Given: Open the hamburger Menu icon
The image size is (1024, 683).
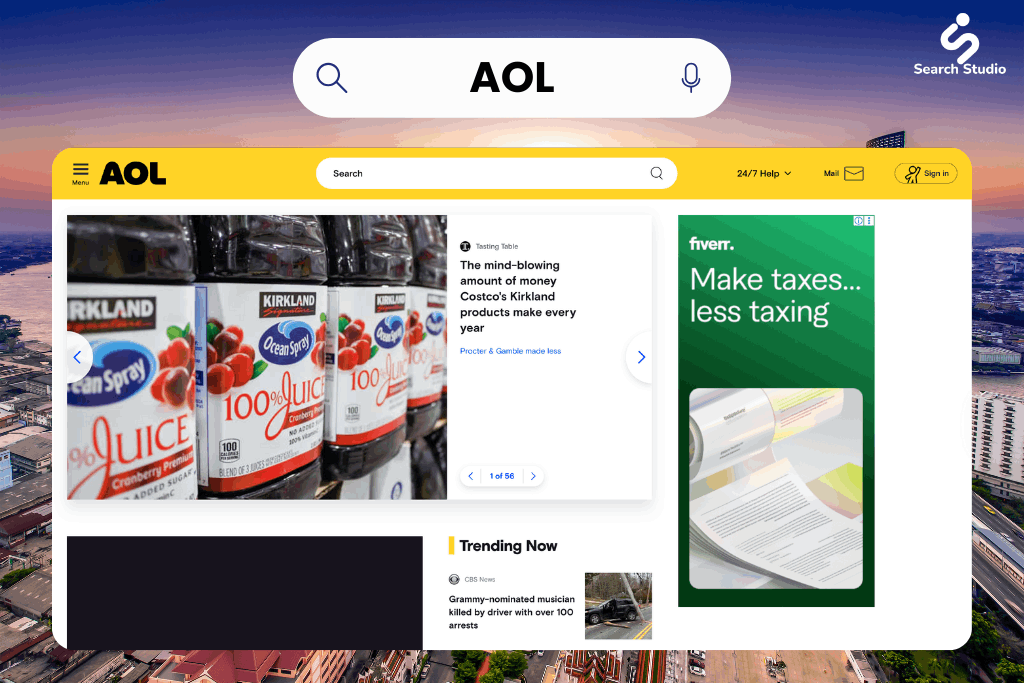Looking at the screenshot, I should coord(80,174).
